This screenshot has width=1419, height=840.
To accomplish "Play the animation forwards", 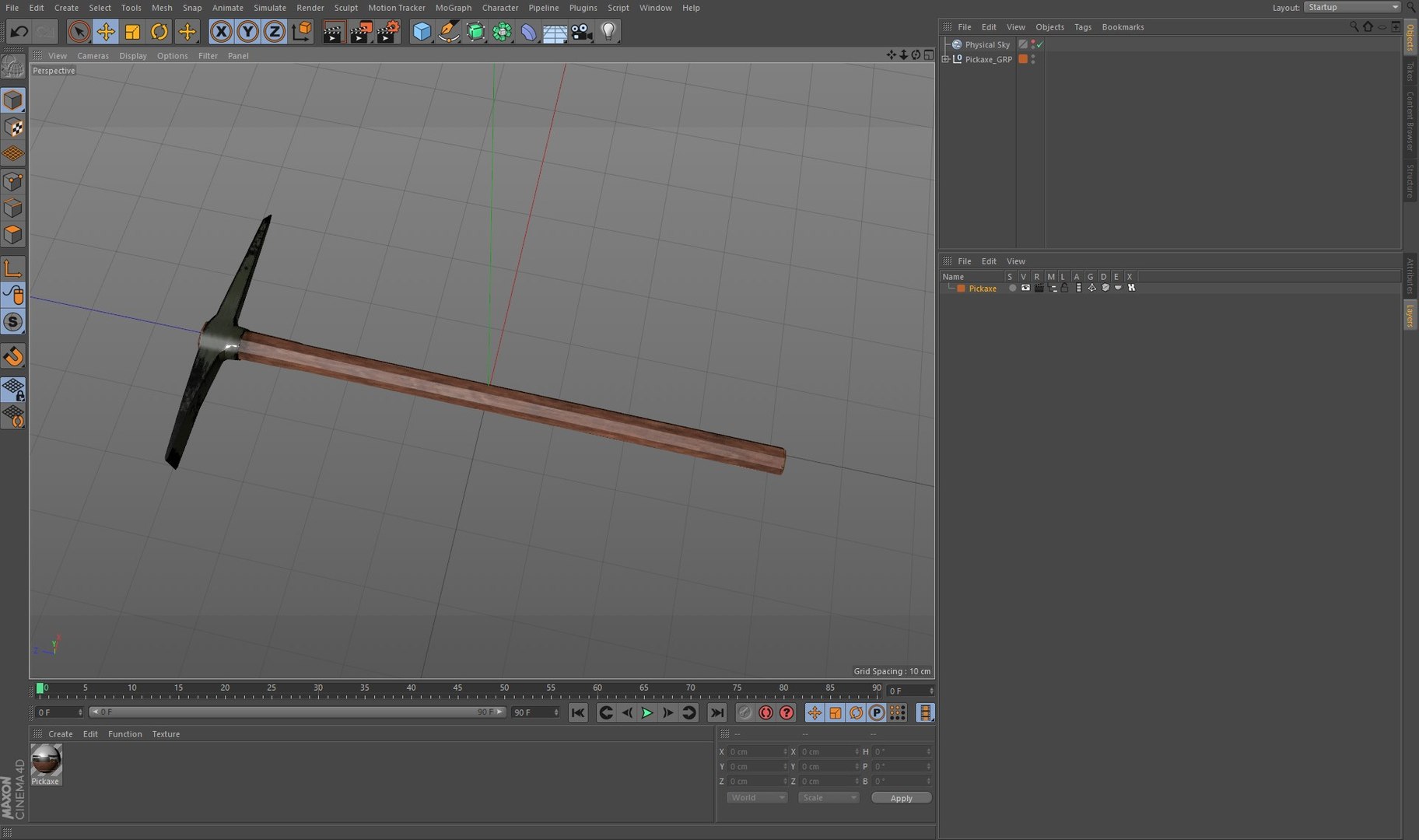I will 647,713.
